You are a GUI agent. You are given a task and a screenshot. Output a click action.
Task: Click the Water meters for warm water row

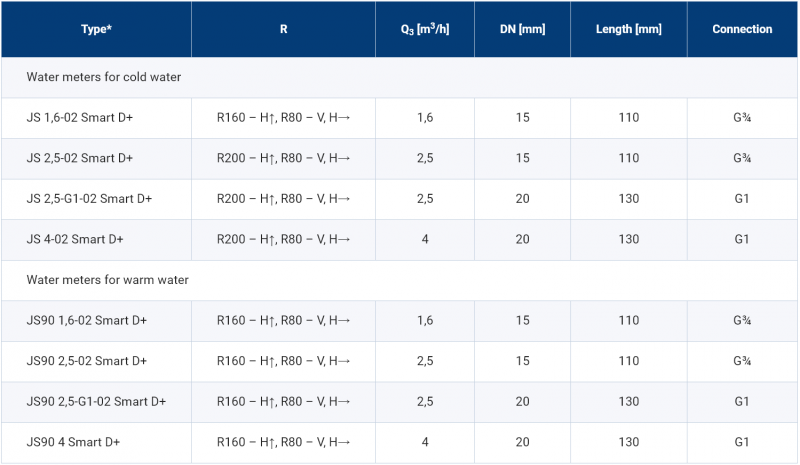[399, 280]
